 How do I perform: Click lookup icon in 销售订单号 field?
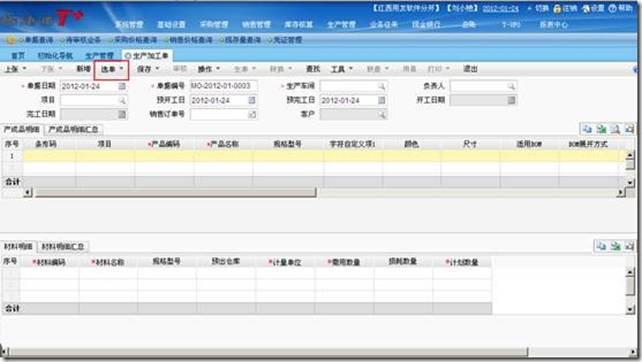point(252,115)
